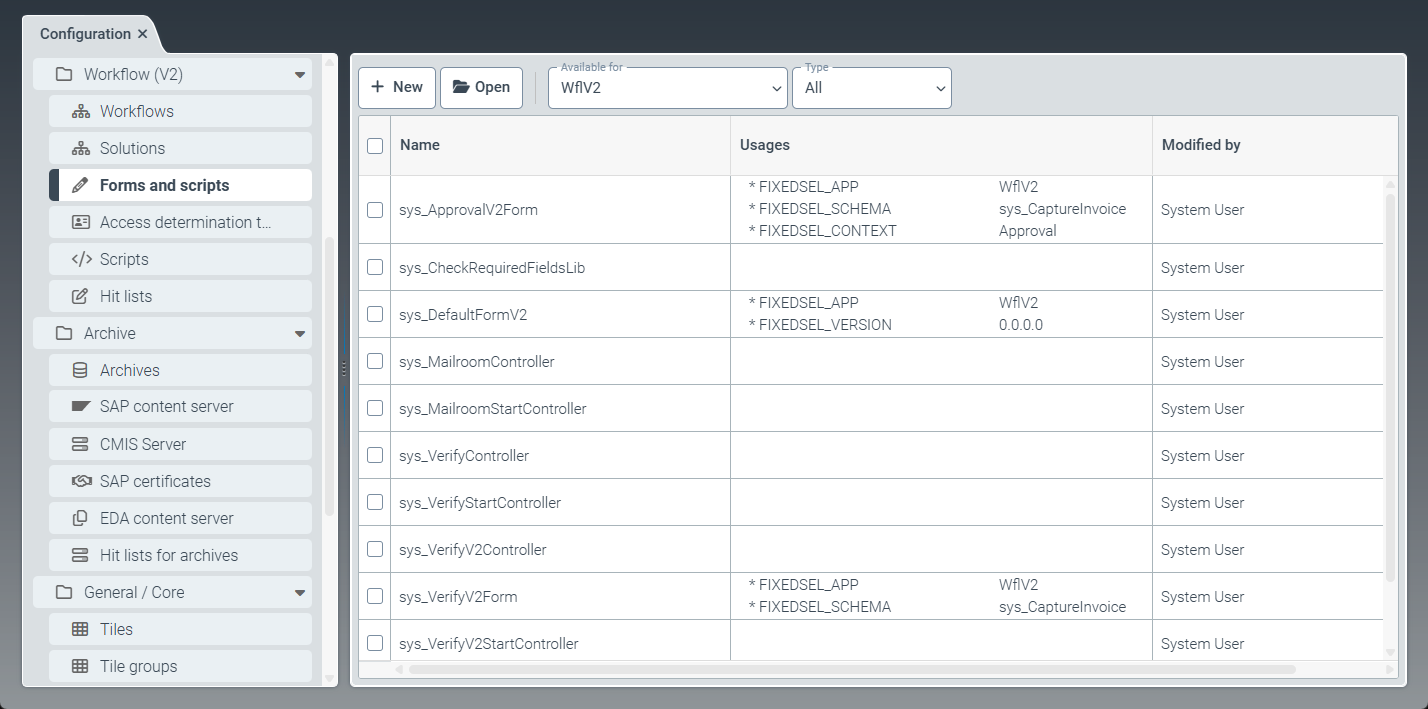Click the New button
Screen dimensions: 1428x709
pos(397,88)
